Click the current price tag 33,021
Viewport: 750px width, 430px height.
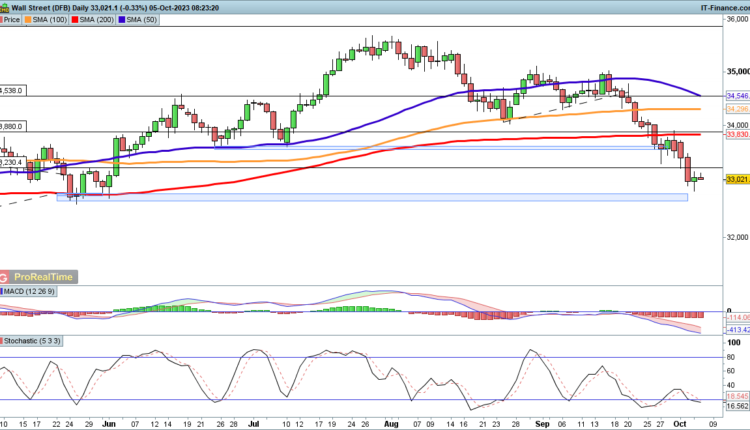(x=736, y=178)
